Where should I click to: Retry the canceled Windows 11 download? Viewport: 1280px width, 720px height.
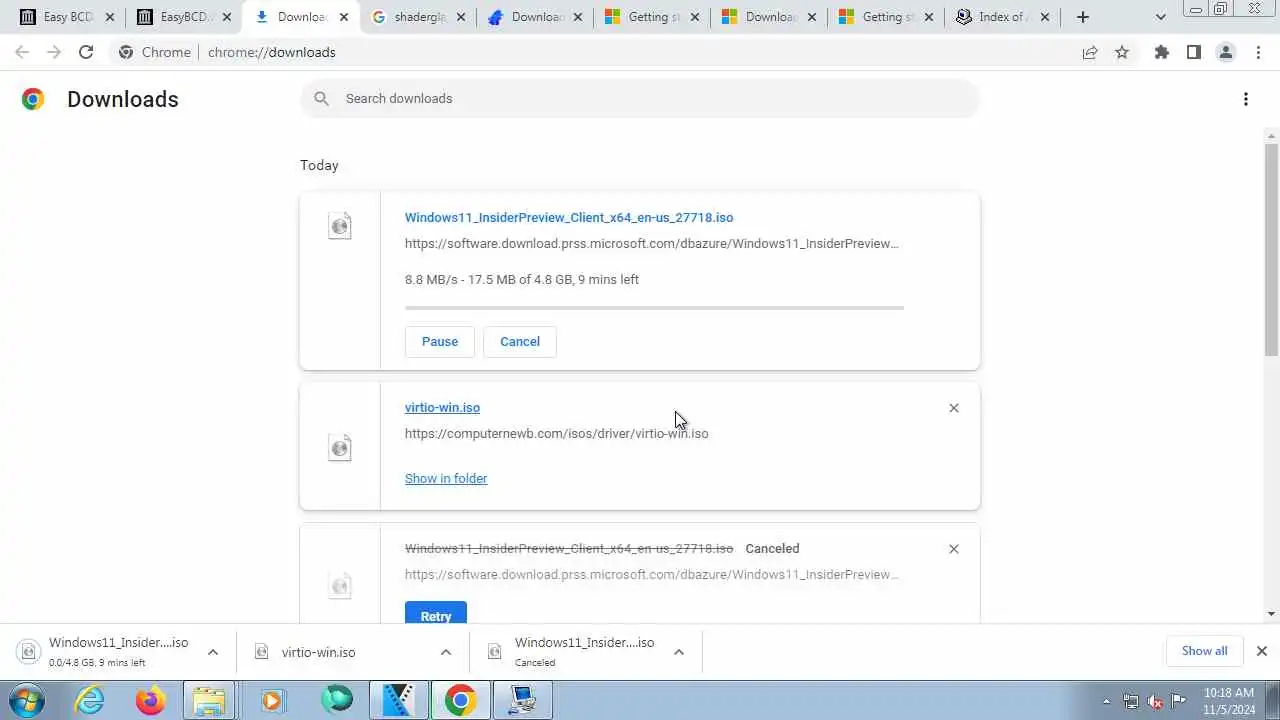click(x=436, y=613)
